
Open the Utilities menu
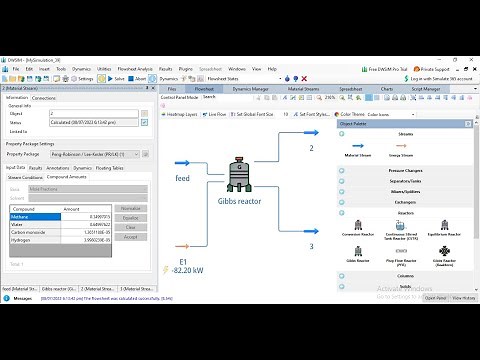pos(104,69)
